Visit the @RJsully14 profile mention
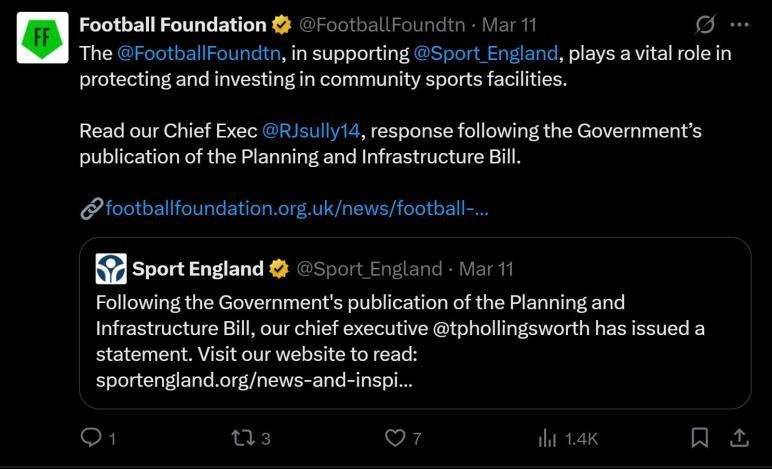 (x=309, y=131)
